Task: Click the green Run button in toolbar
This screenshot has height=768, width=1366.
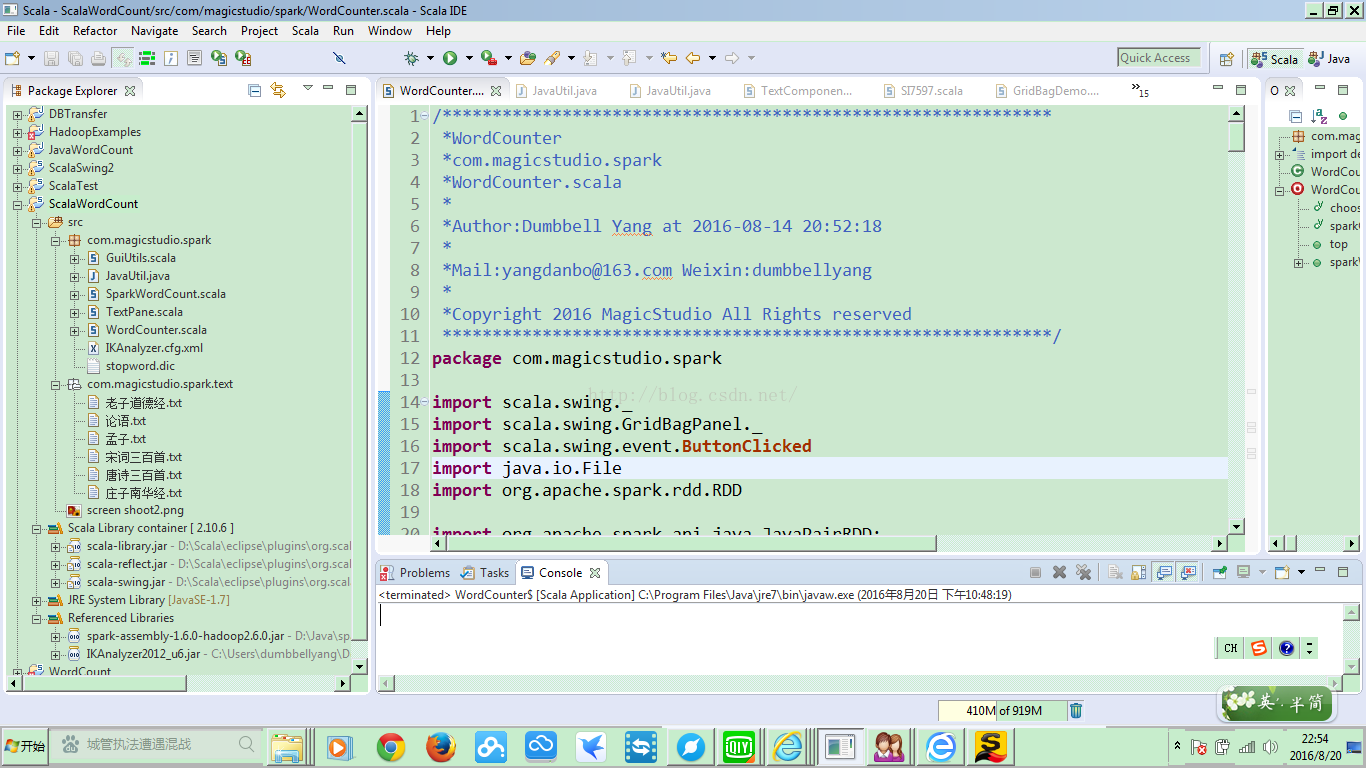Action: click(x=450, y=58)
